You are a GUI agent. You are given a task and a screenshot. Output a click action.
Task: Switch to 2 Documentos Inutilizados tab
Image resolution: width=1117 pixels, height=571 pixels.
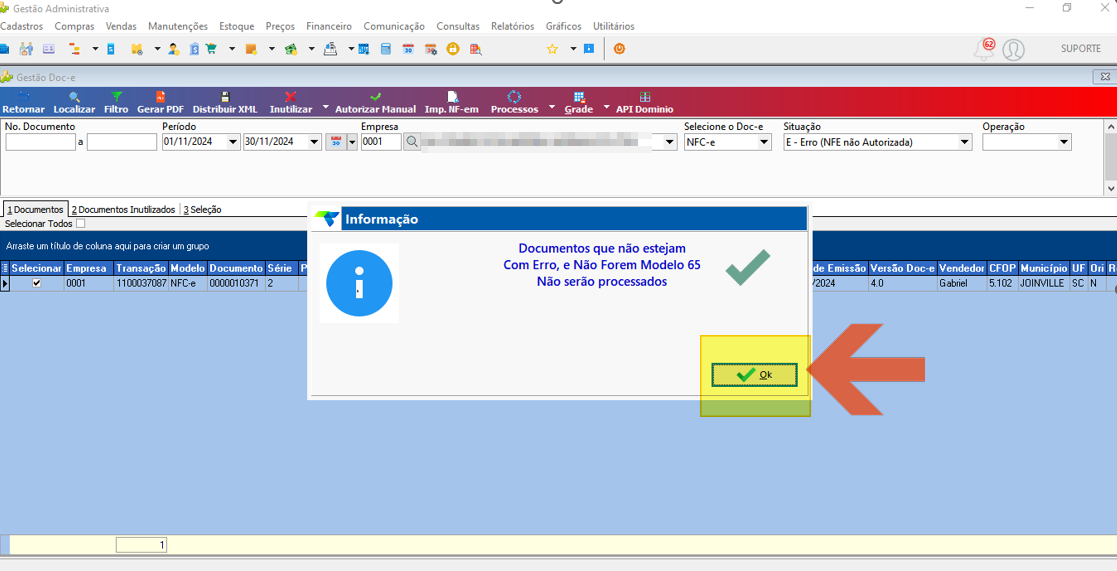(123, 209)
